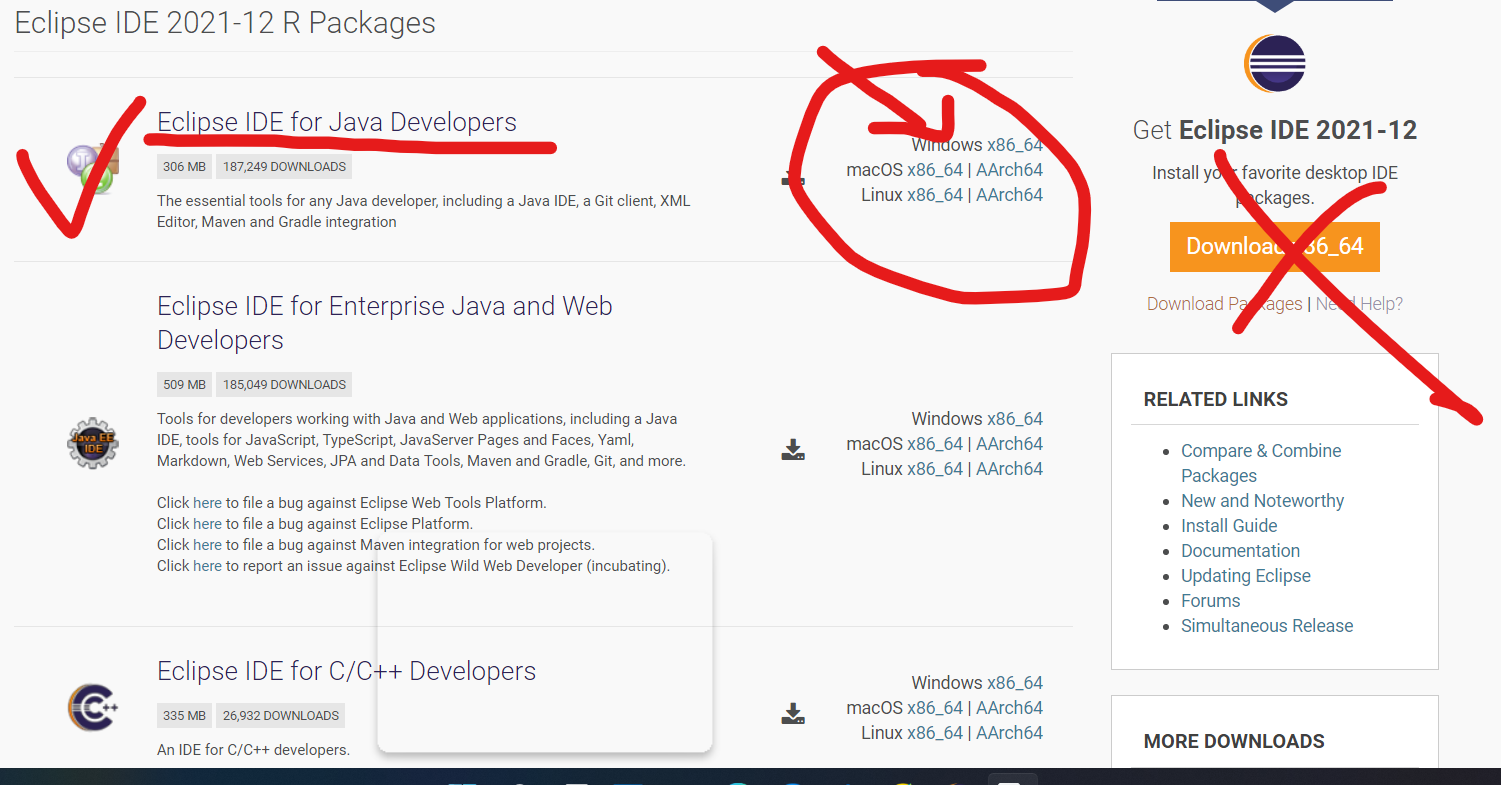Open Eclipse IDE for Enterprise Java and Web Developers
1501x785 pixels.
pyautogui.click(x=385, y=323)
